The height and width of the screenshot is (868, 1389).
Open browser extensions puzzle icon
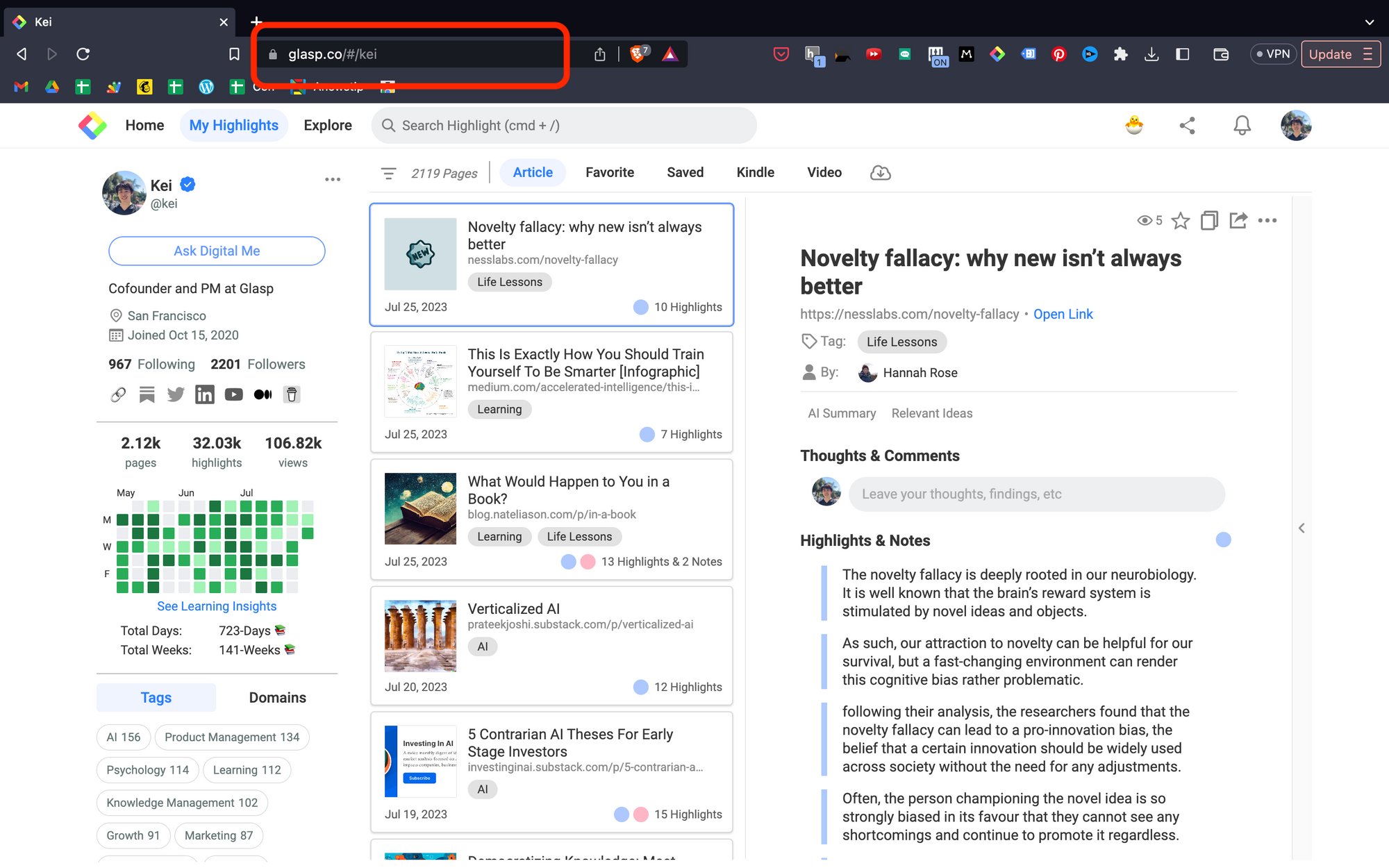[x=1120, y=54]
